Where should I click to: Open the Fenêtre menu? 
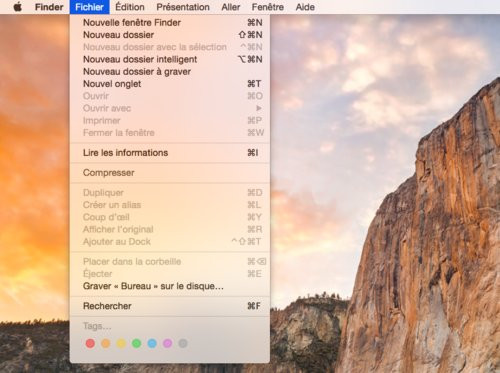click(x=268, y=7)
